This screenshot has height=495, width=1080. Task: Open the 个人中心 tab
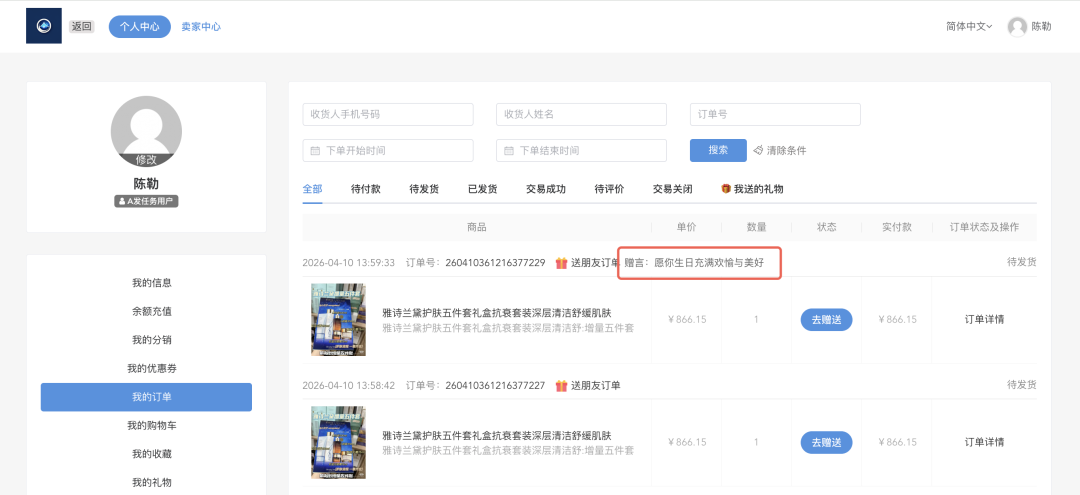point(140,27)
